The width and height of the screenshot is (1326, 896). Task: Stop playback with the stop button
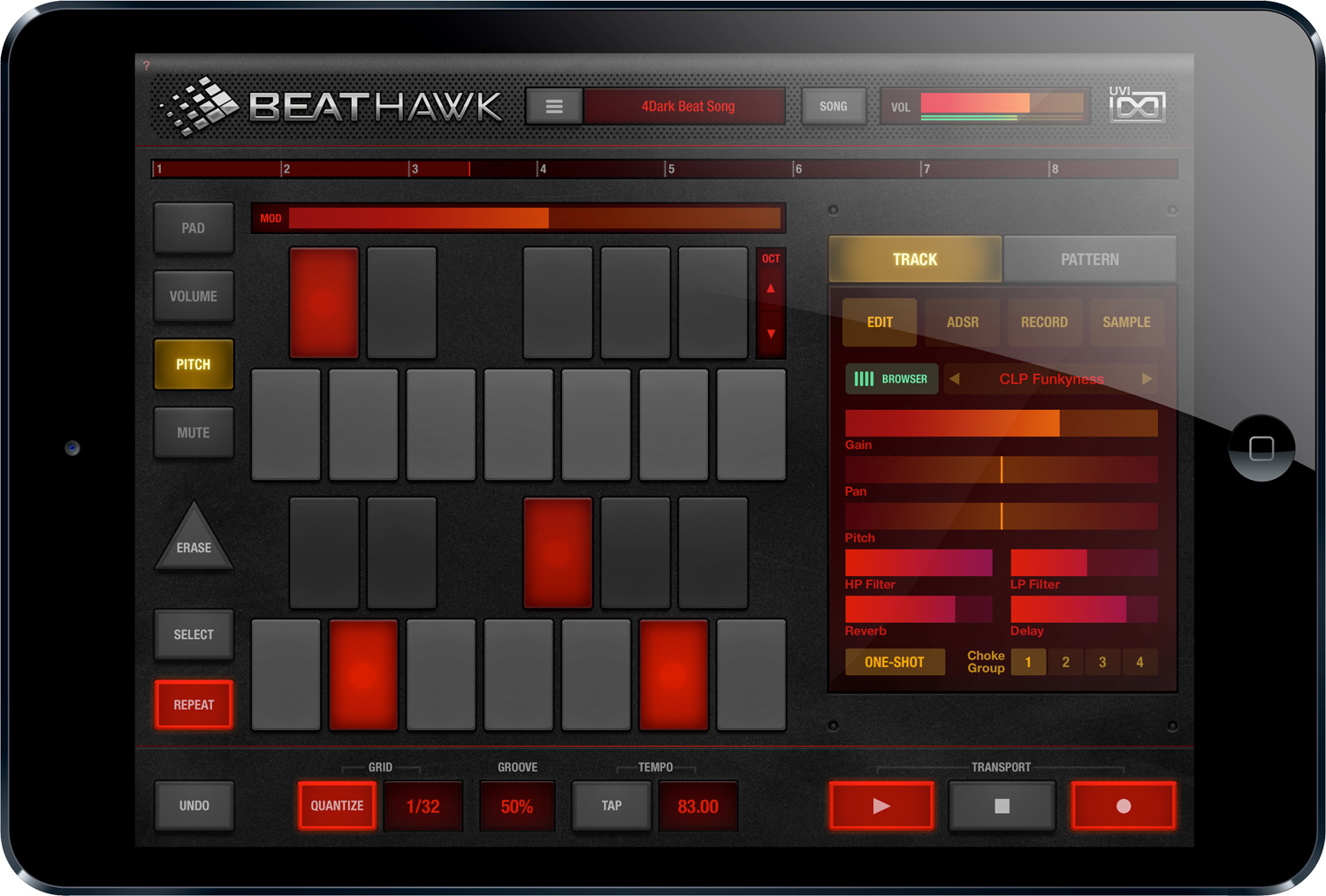(1002, 806)
